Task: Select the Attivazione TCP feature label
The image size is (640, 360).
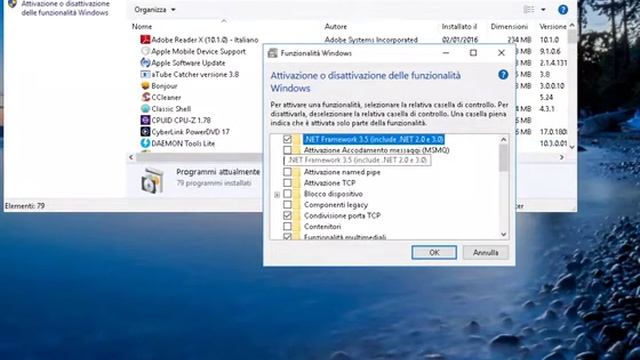Action: pos(329,183)
